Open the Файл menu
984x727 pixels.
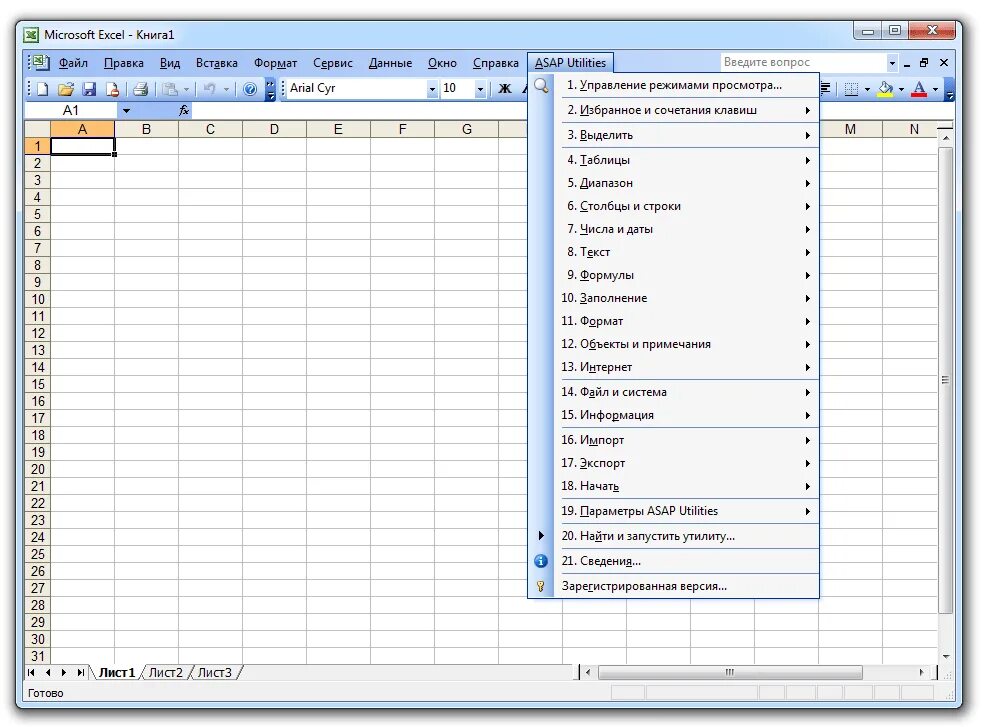coord(73,63)
